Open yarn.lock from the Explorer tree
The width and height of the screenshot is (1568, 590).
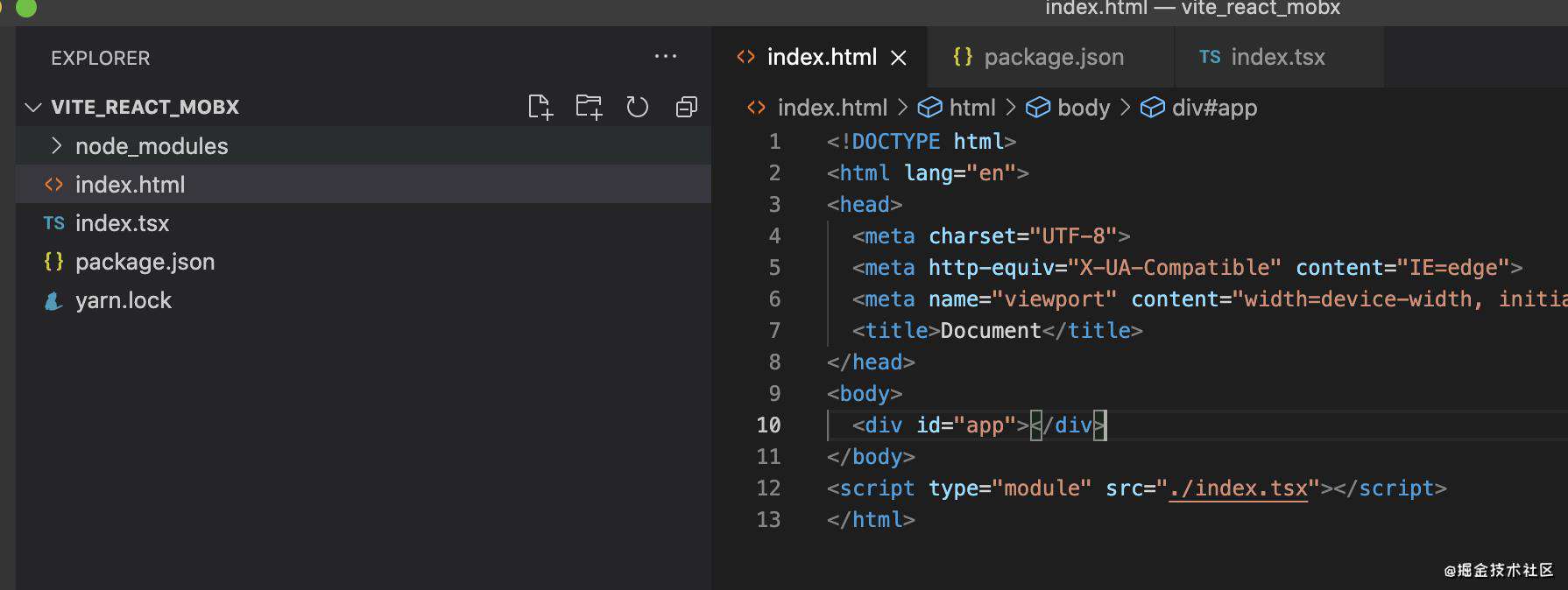pos(364,300)
